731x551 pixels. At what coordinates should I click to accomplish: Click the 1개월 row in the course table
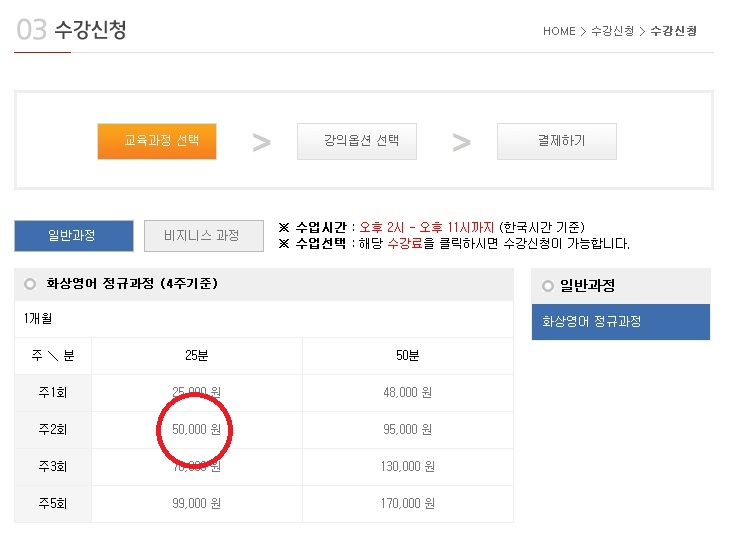[39, 319]
